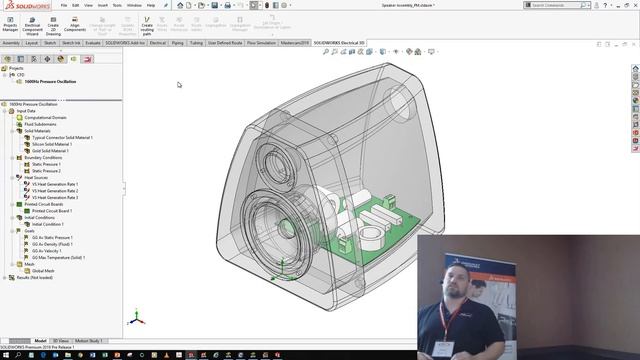Select Static Pressure 2 boundary condition
640x360 pixels.
(x=46, y=171)
